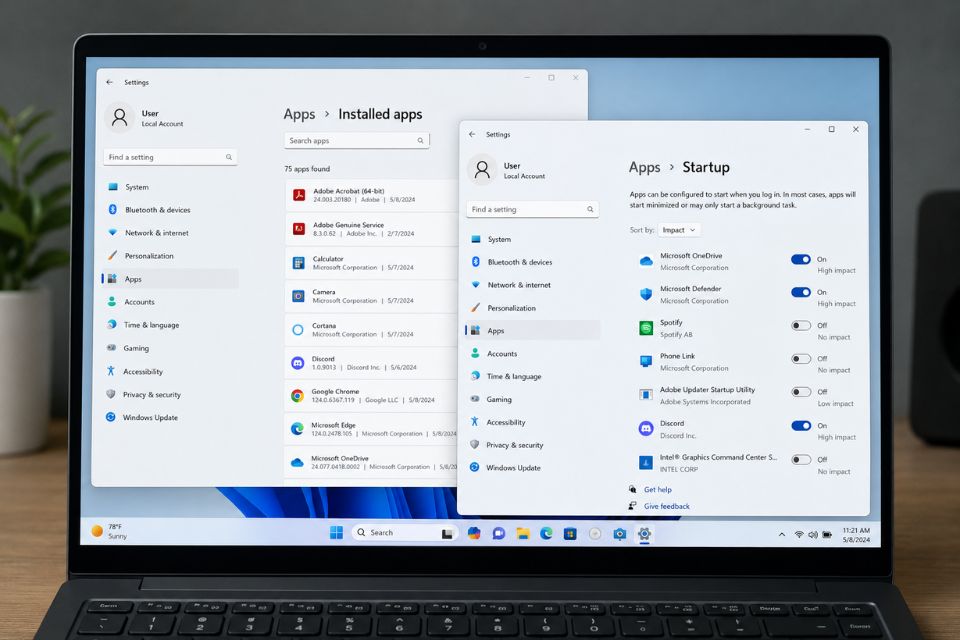The image size is (960, 640).
Task: Open the Windows Start menu on taskbar
Action: tap(336, 532)
